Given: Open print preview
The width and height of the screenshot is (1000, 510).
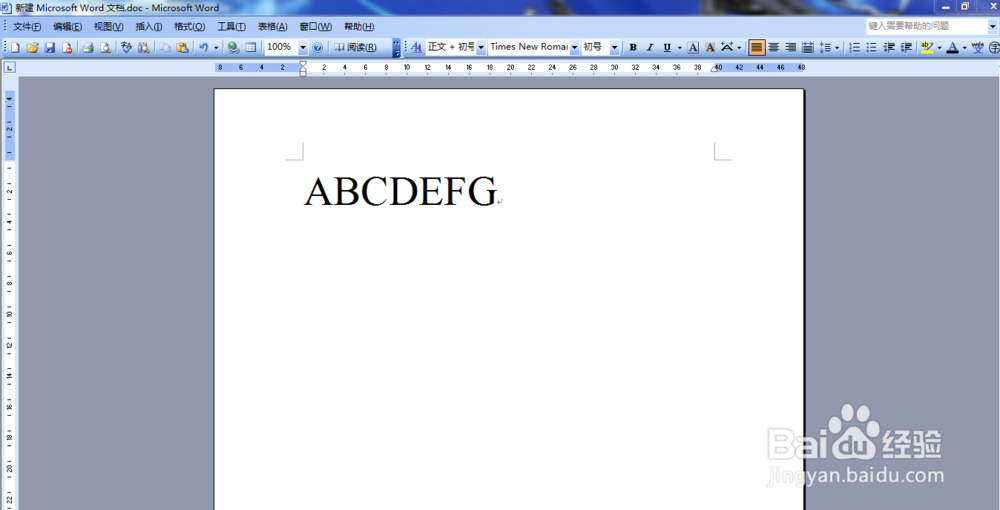Looking at the screenshot, I should point(105,47).
